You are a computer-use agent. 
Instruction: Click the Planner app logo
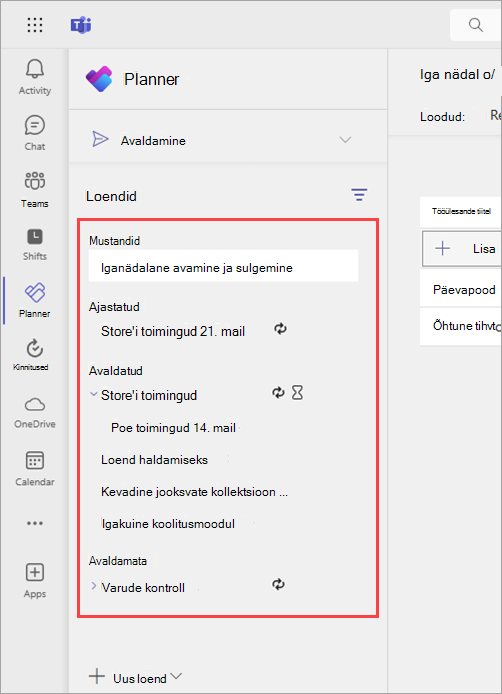99,79
